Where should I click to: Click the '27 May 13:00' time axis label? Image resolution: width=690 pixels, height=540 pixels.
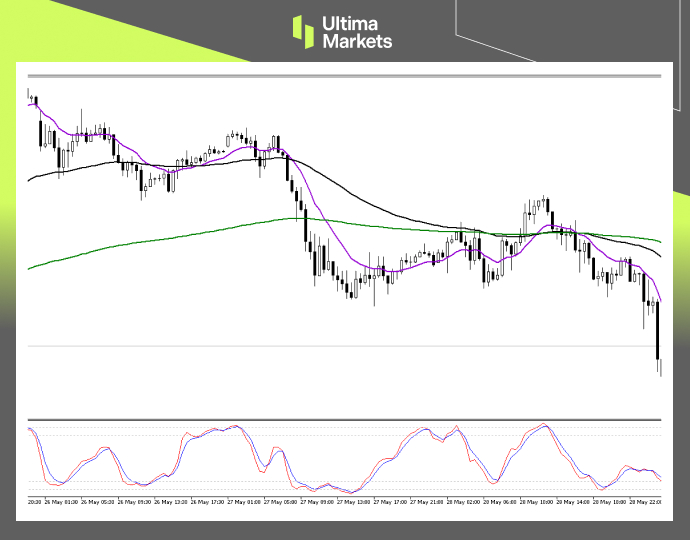click(x=353, y=502)
